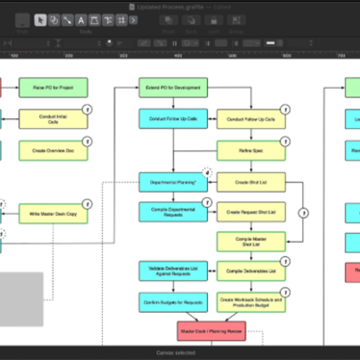Select the Selection arrow tool
The height and width of the screenshot is (360, 360).
[x=40, y=20]
